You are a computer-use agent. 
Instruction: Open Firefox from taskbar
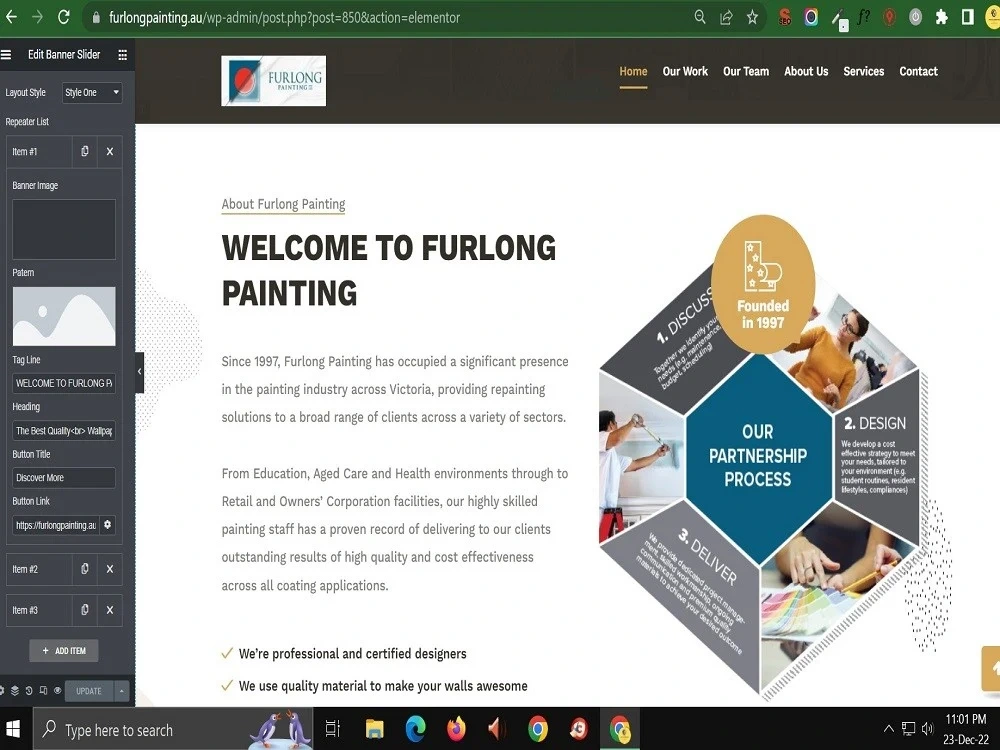[x=456, y=729]
